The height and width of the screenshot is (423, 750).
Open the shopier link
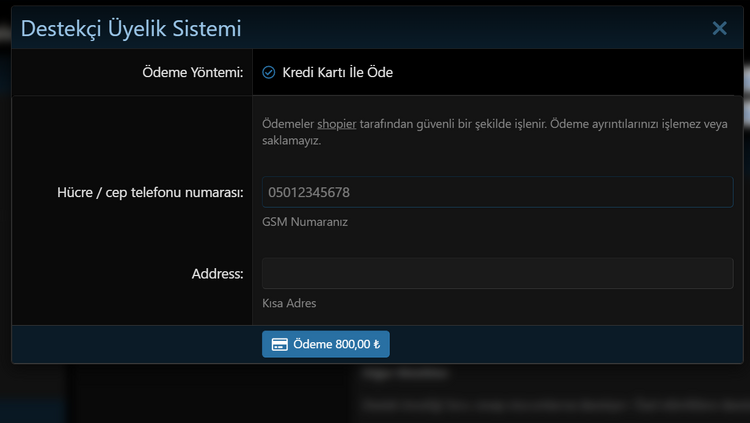click(x=337, y=124)
